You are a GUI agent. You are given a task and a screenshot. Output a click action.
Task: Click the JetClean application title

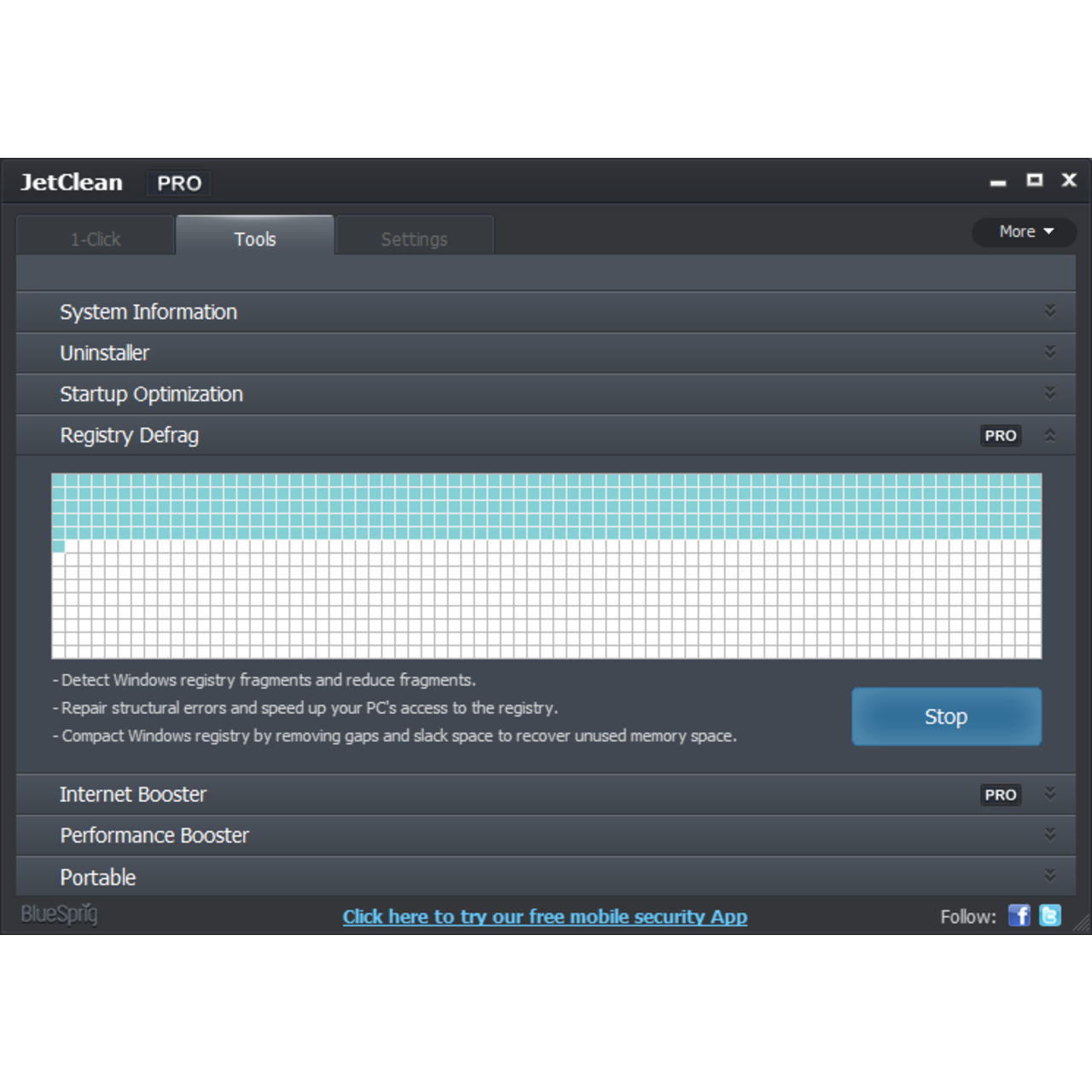(x=72, y=182)
